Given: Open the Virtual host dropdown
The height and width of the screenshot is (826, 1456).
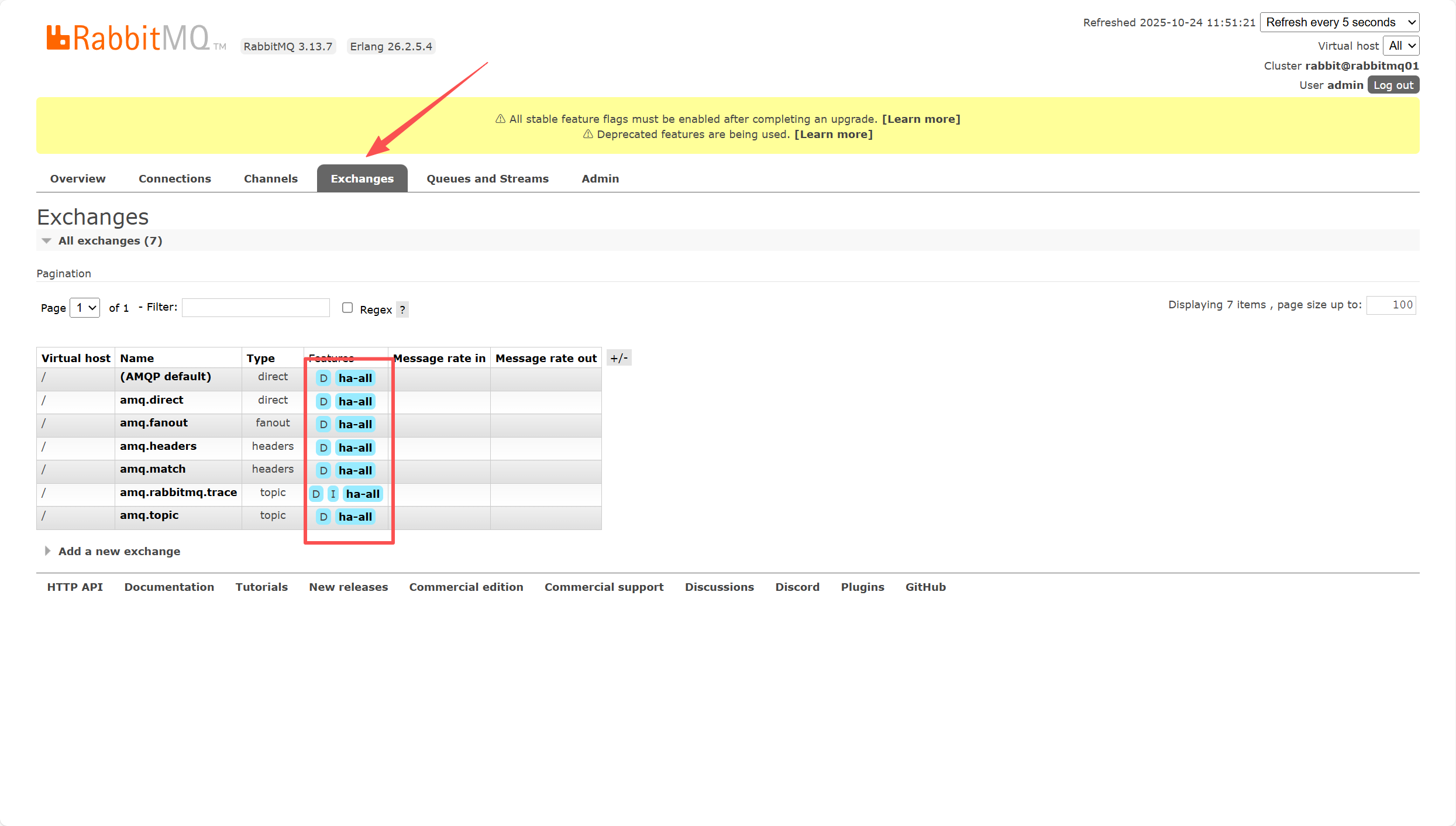Looking at the screenshot, I should click(x=1402, y=46).
